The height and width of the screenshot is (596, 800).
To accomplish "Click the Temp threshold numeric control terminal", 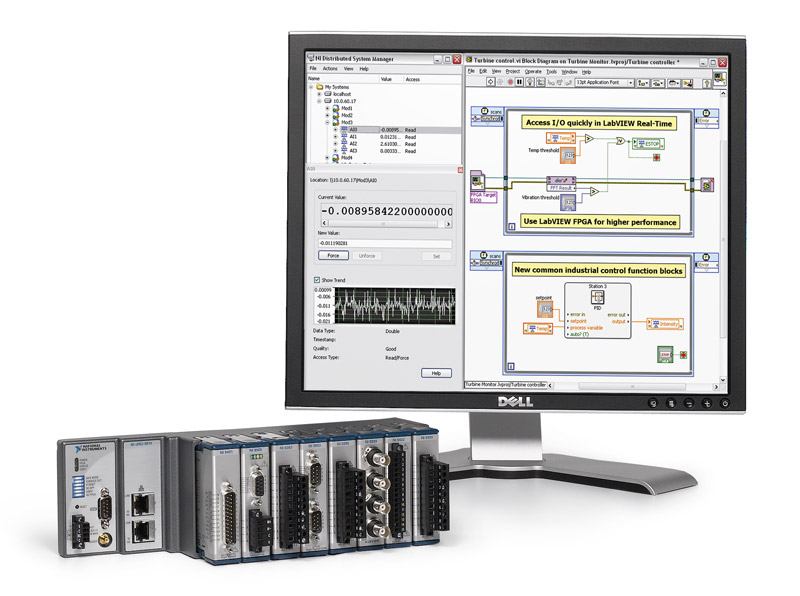I will click(568, 155).
